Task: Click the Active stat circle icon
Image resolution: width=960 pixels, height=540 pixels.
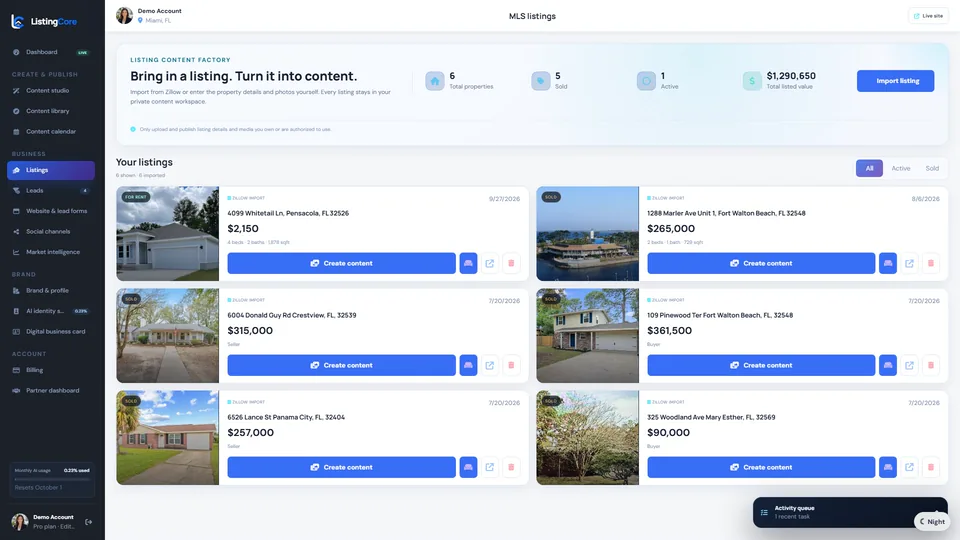Action: 646,81
